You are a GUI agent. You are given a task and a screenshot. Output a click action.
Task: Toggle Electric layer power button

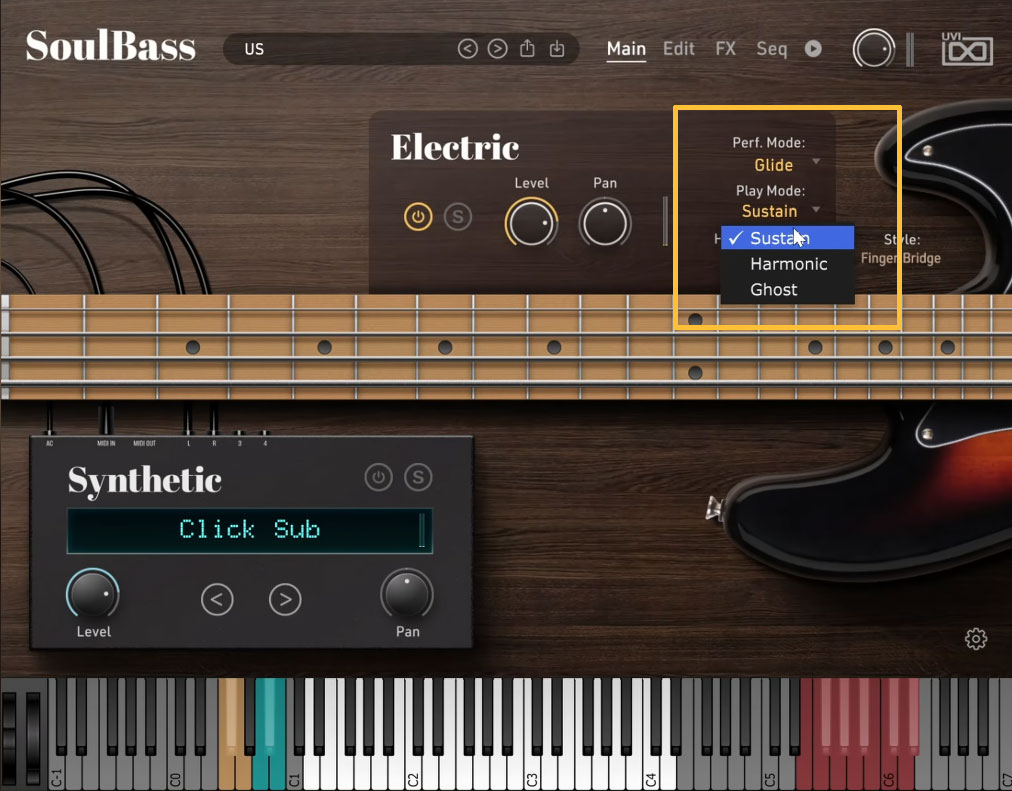click(418, 217)
